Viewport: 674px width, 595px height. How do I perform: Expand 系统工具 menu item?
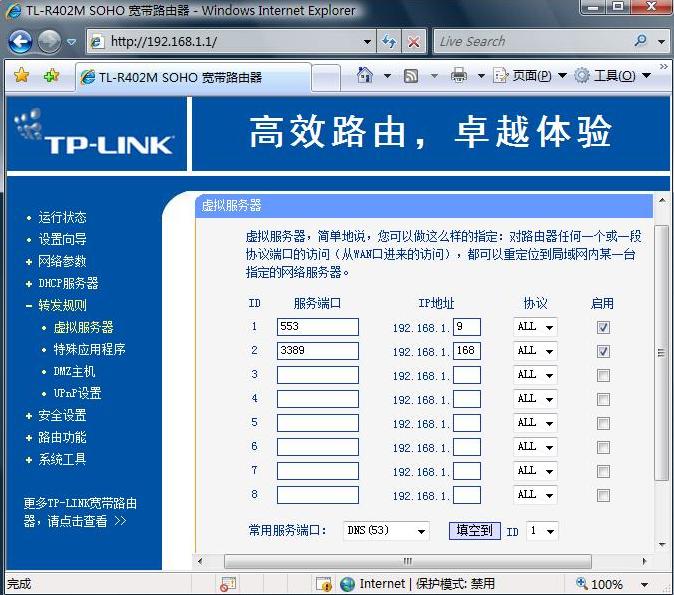click(x=62, y=459)
